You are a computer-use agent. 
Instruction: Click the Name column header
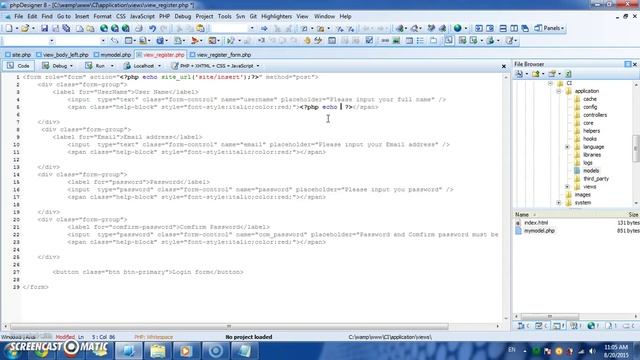(x=522, y=215)
